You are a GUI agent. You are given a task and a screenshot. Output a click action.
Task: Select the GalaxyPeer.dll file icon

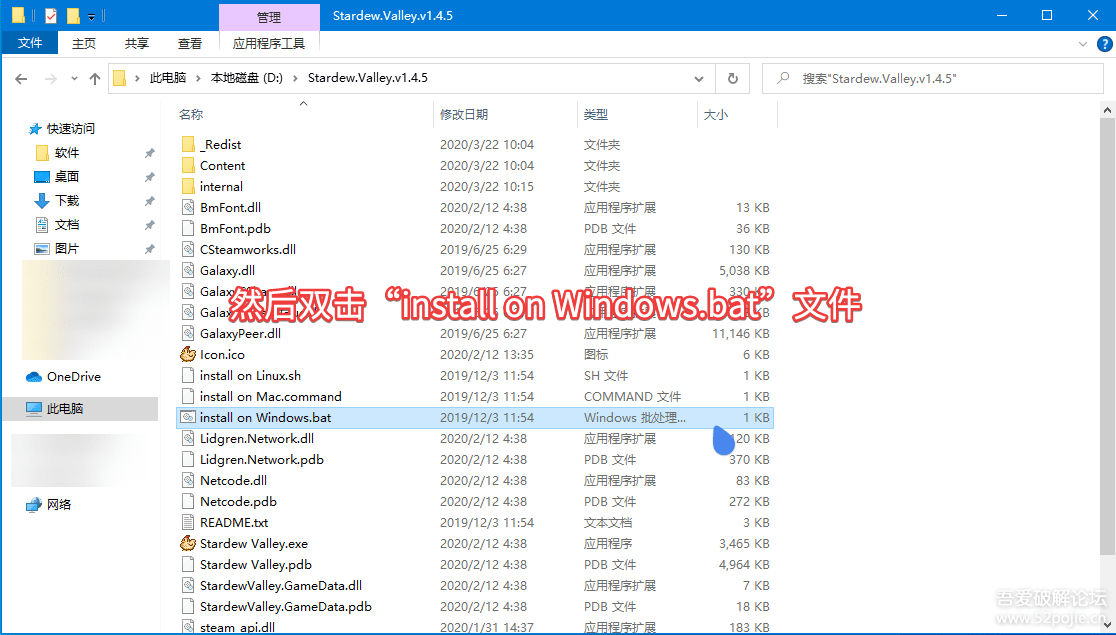188,333
